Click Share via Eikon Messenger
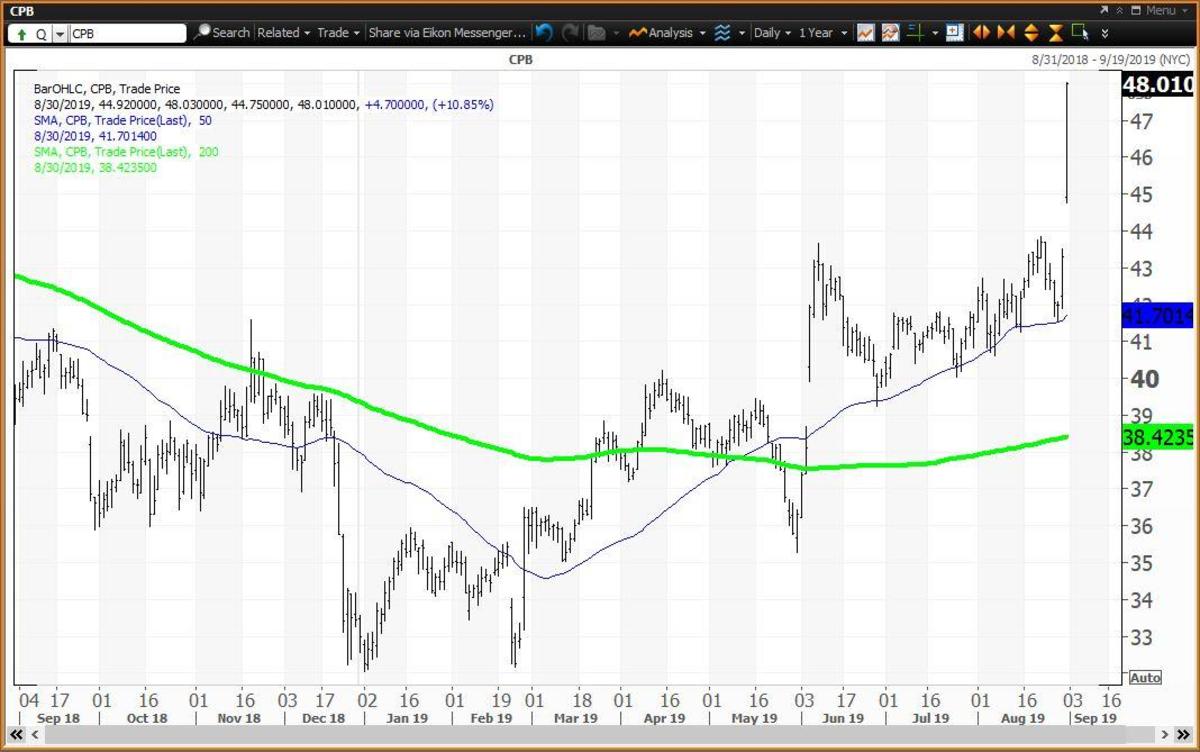This screenshot has width=1200, height=752. point(445,33)
